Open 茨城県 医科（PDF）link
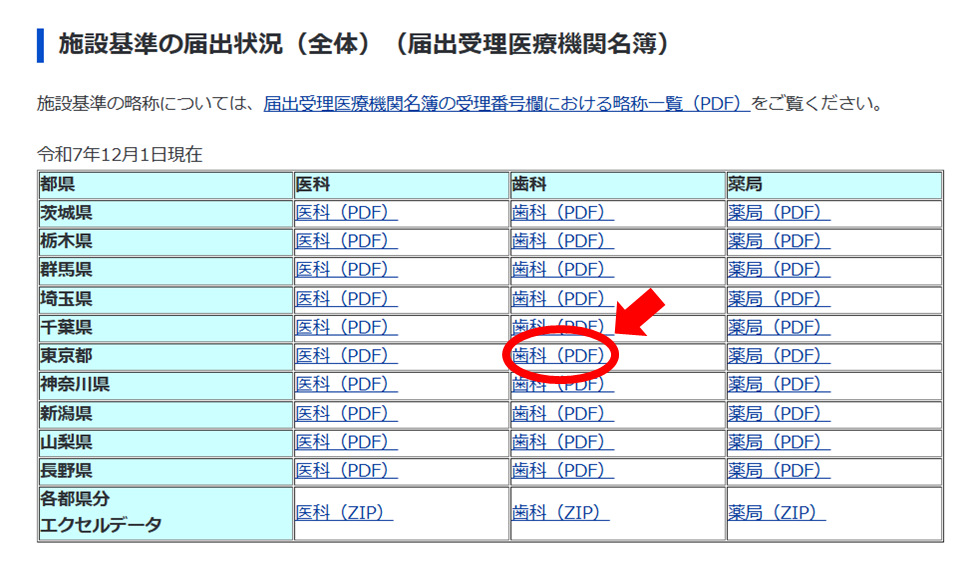975x569 pixels. click(346, 213)
